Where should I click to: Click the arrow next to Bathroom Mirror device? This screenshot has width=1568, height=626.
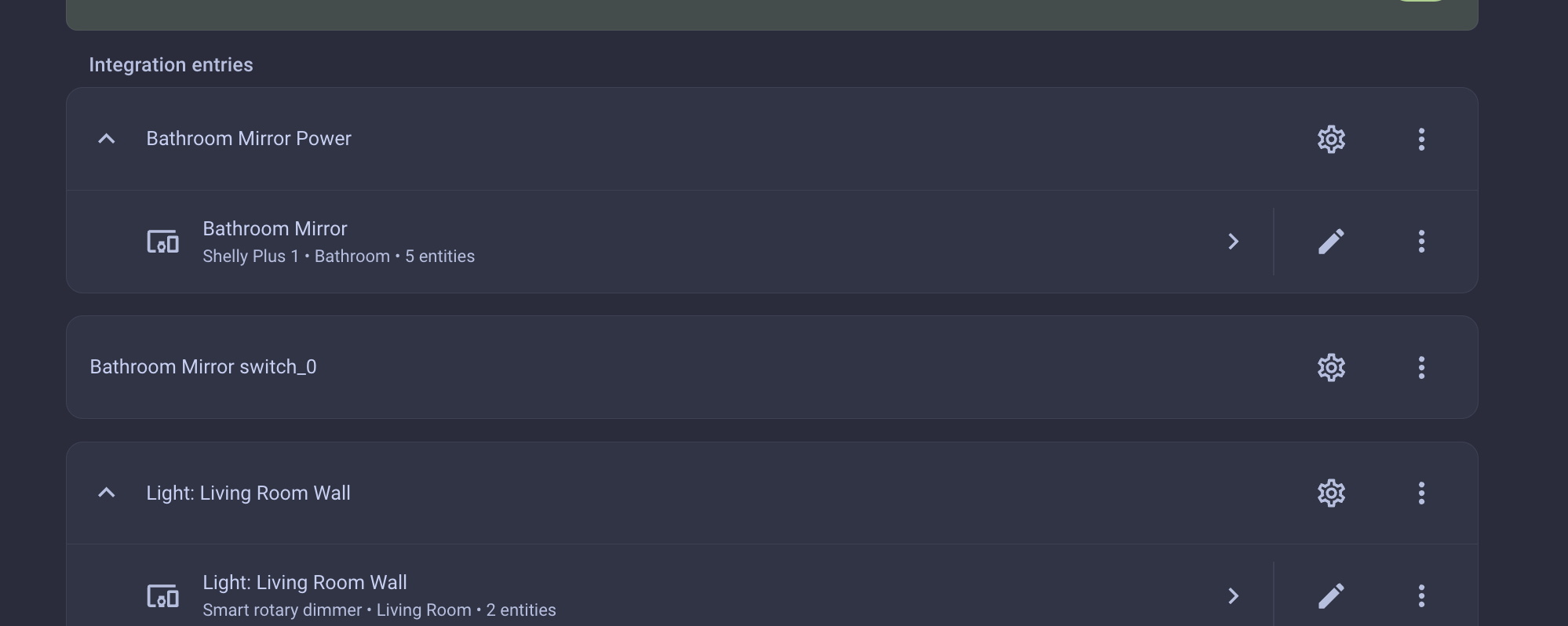tap(1233, 242)
